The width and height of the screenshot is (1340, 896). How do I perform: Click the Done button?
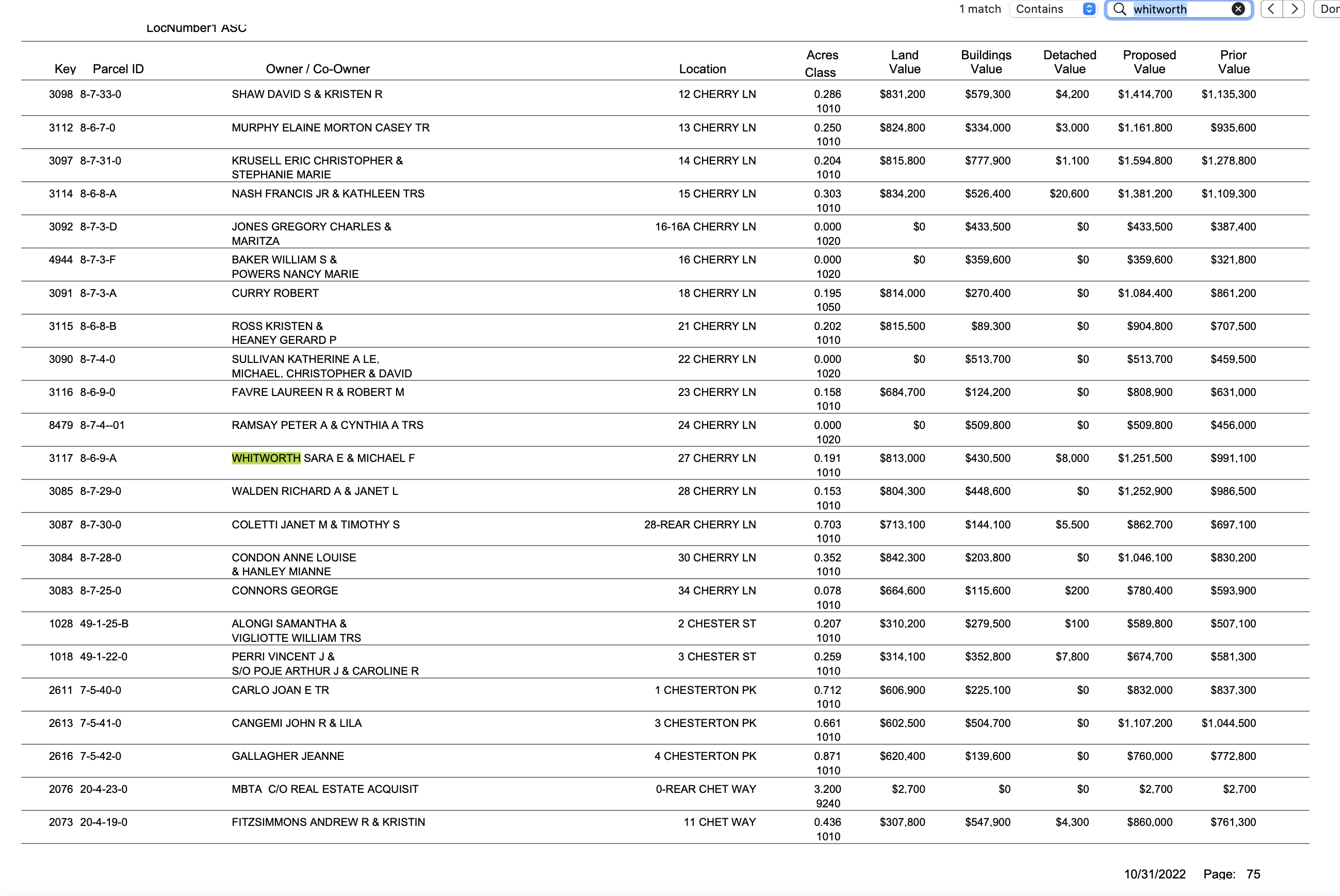tap(1328, 9)
